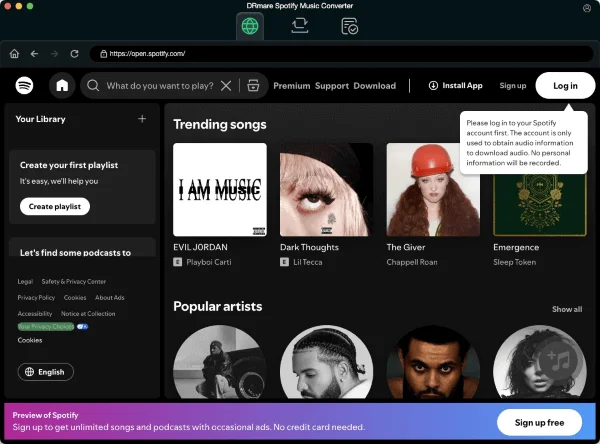The width and height of the screenshot is (600, 444).
Task: Open the EVIL JORDAN album cover
Action: (x=220, y=189)
